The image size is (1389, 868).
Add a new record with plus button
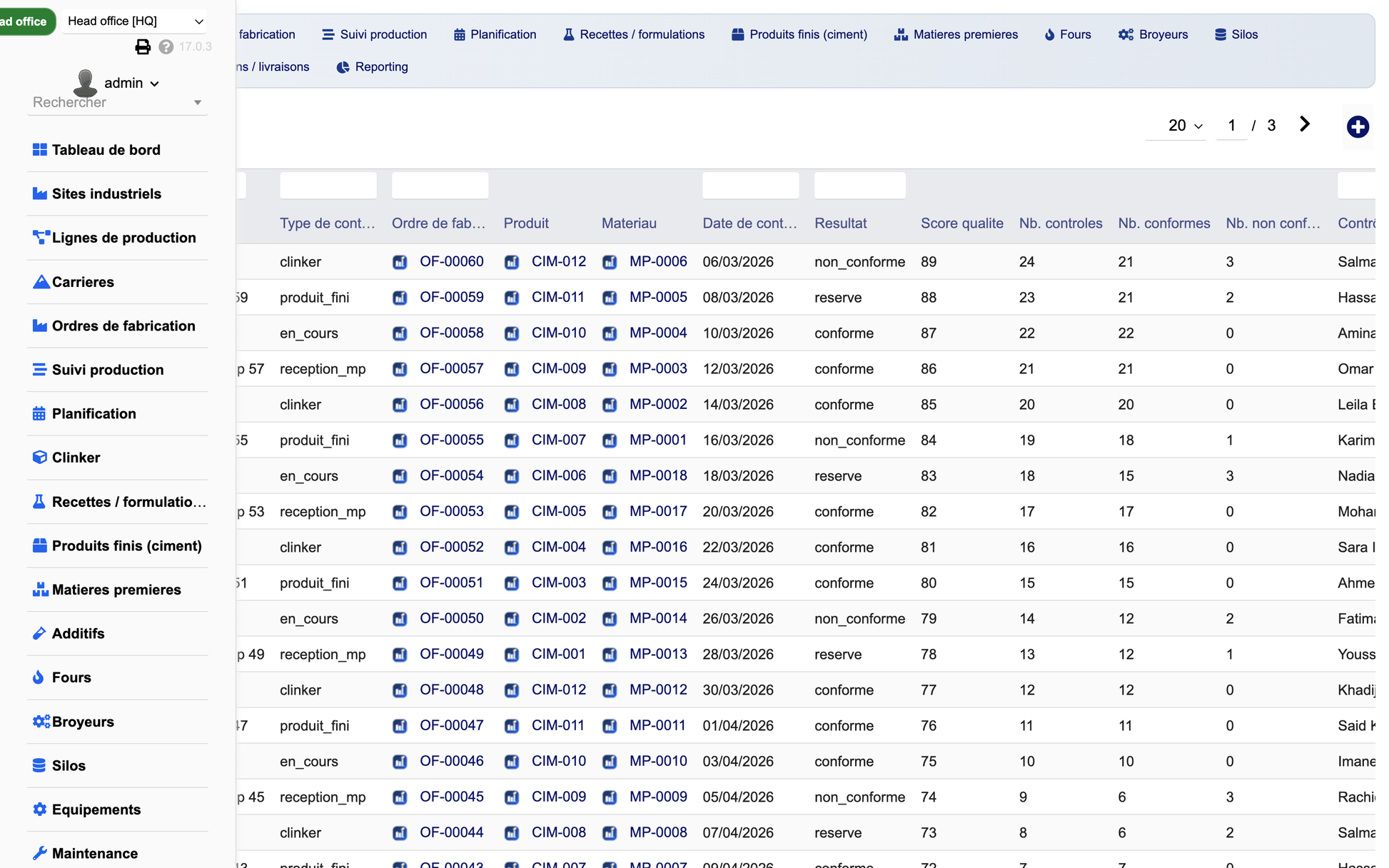pyautogui.click(x=1358, y=127)
